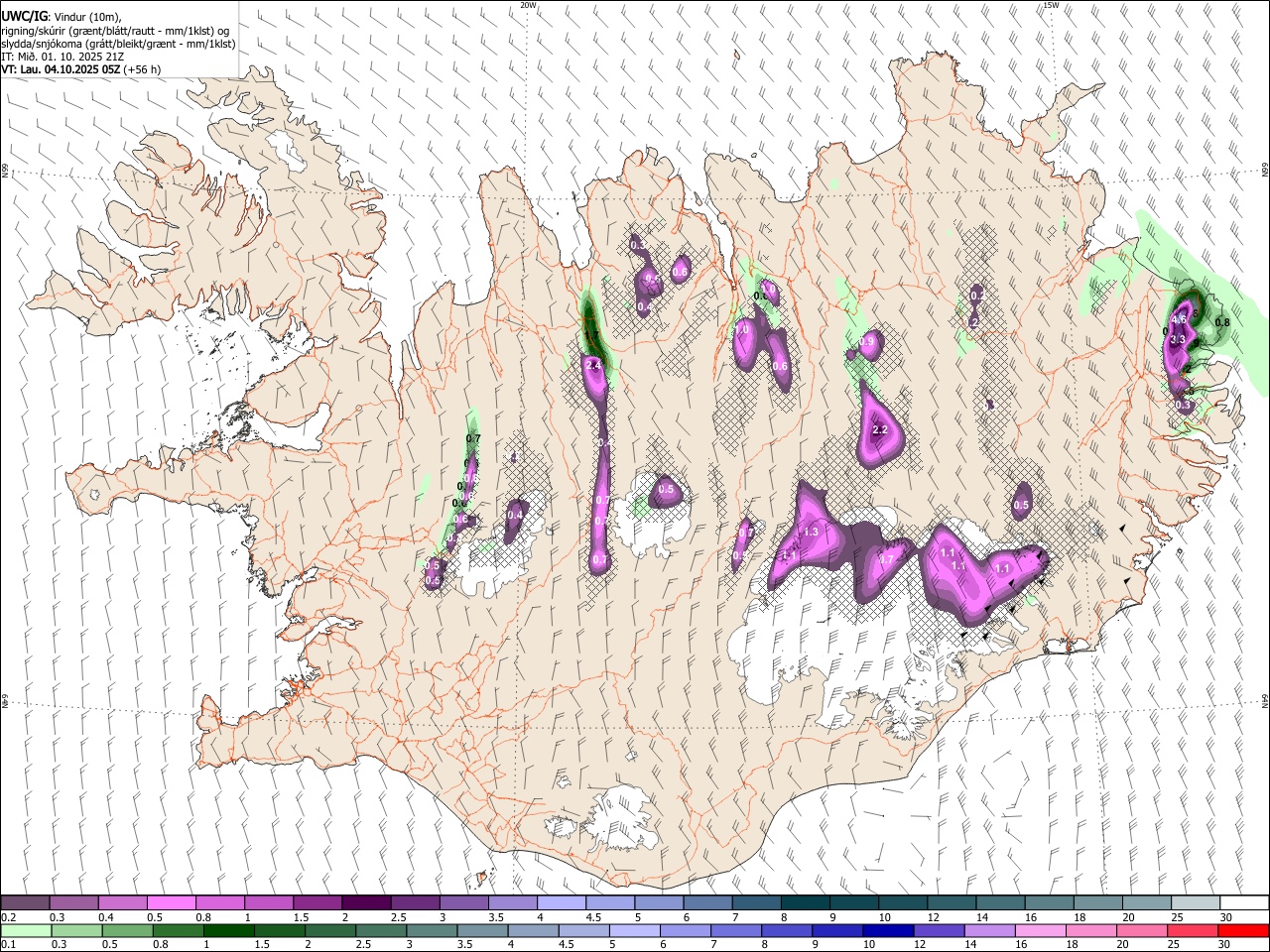Click the pale green 0.1 swatch in lower legend

tap(26, 930)
